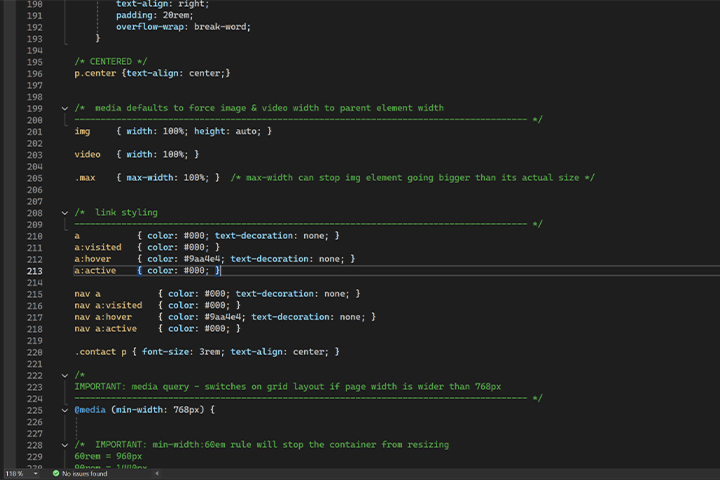This screenshot has width=720, height=480.
Task: Collapse the @media block at line 225
Action: 65,410
